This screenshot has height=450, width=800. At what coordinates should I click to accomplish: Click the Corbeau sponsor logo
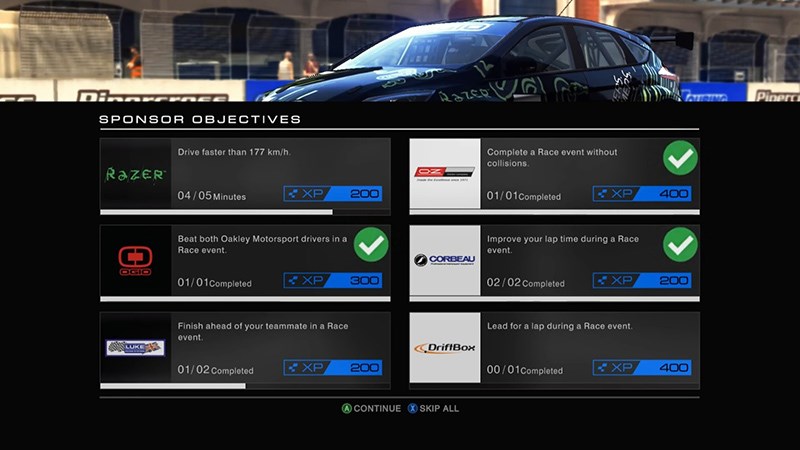point(444,260)
